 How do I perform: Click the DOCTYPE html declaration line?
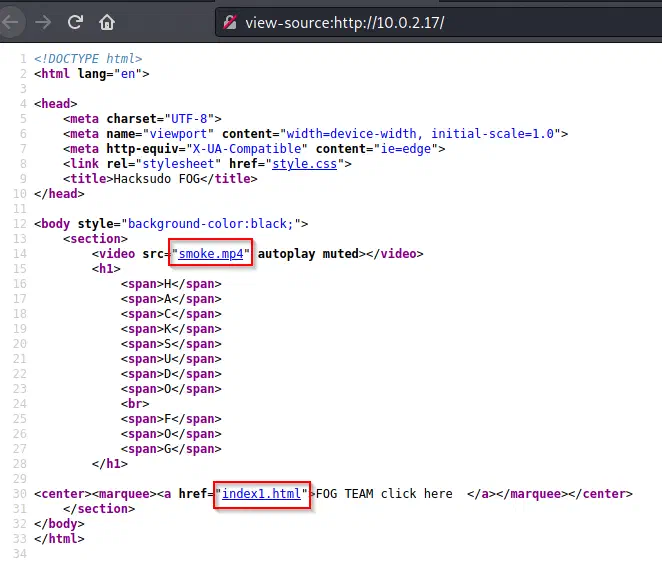pyautogui.click(x=88, y=59)
